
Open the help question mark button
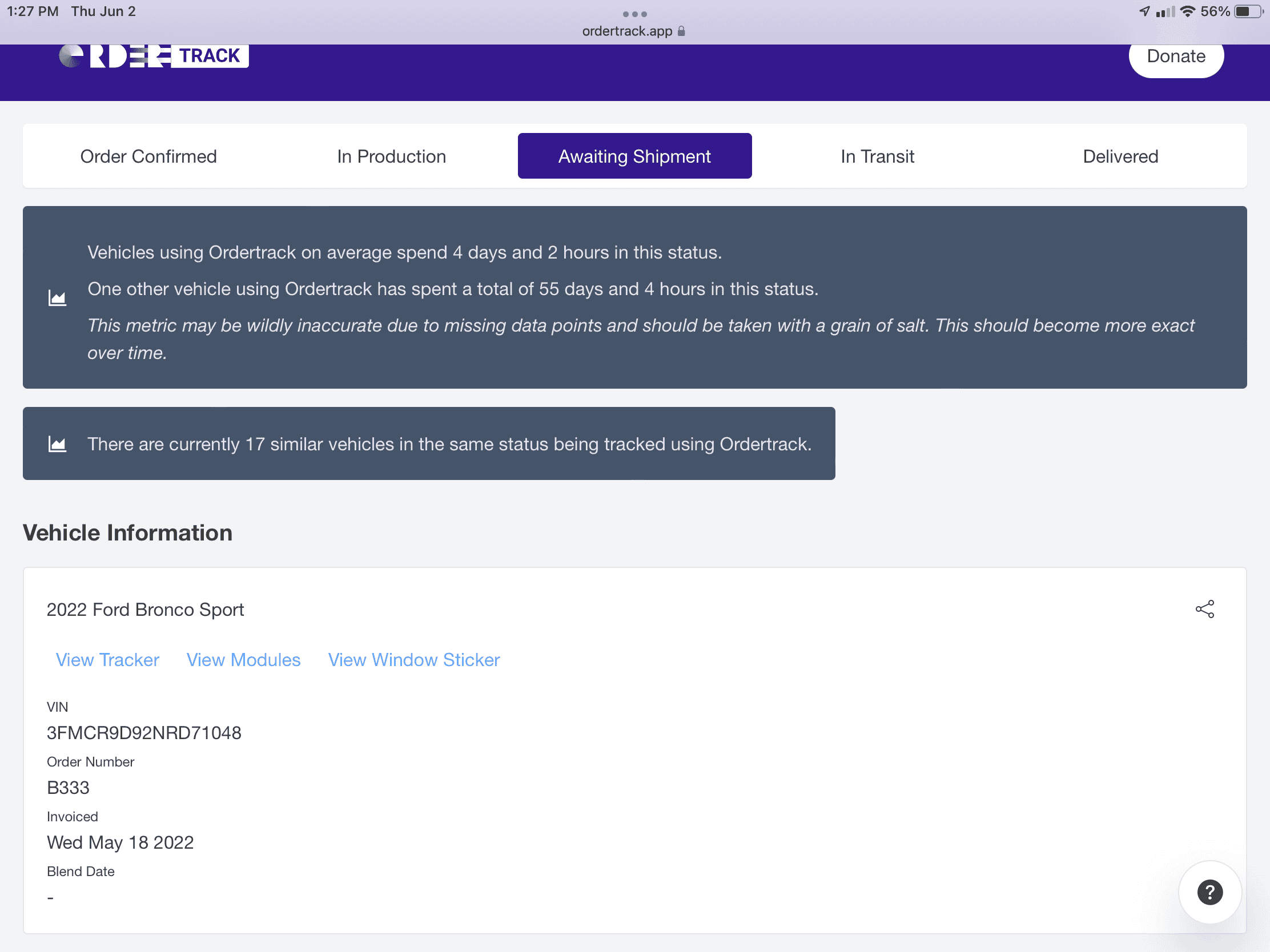(x=1209, y=892)
